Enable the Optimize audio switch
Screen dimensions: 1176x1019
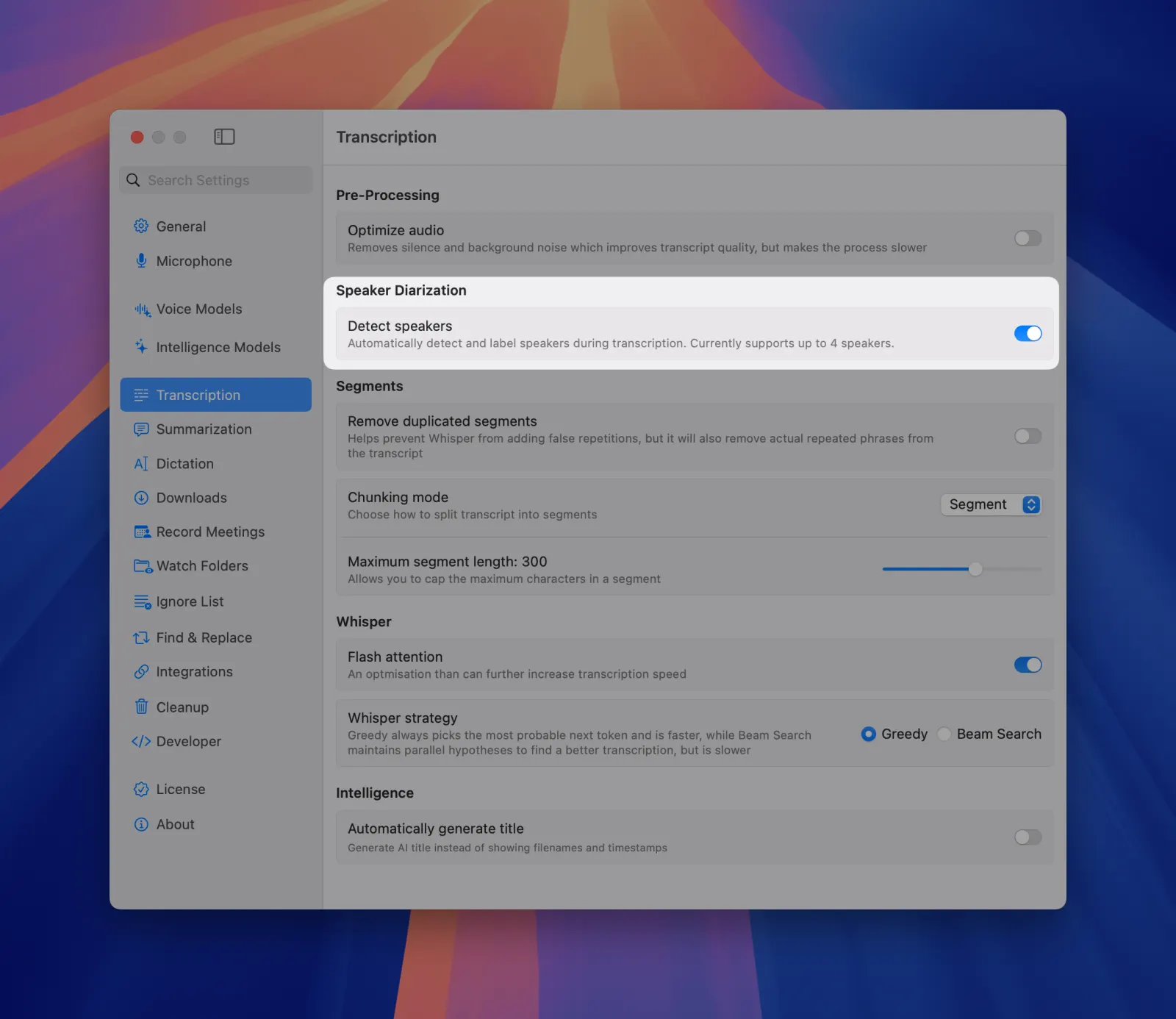[1028, 238]
